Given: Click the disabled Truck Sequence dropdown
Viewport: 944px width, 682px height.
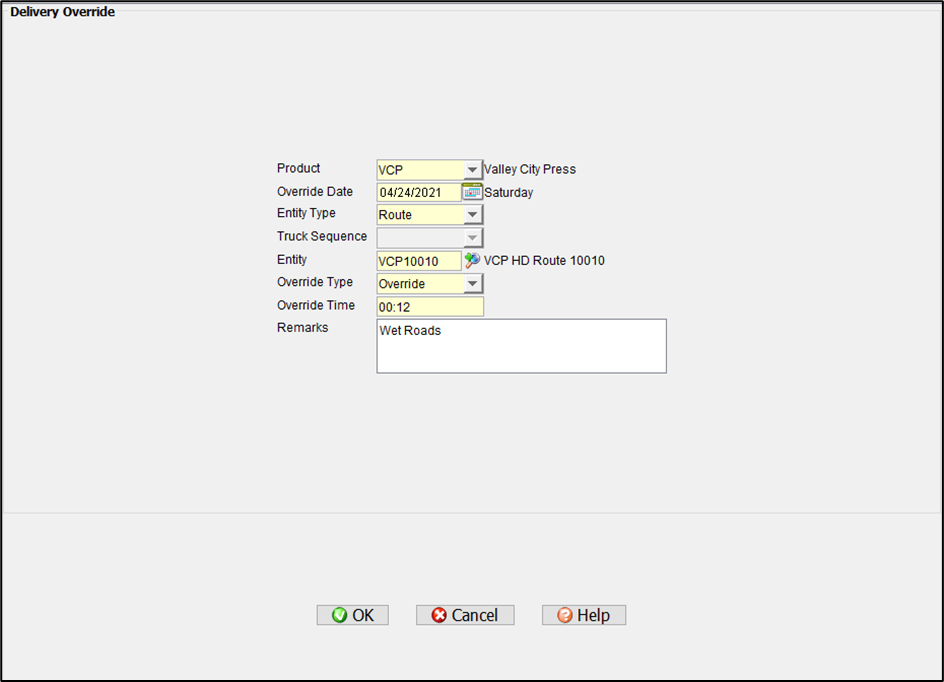Looking at the screenshot, I should click(x=430, y=238).
